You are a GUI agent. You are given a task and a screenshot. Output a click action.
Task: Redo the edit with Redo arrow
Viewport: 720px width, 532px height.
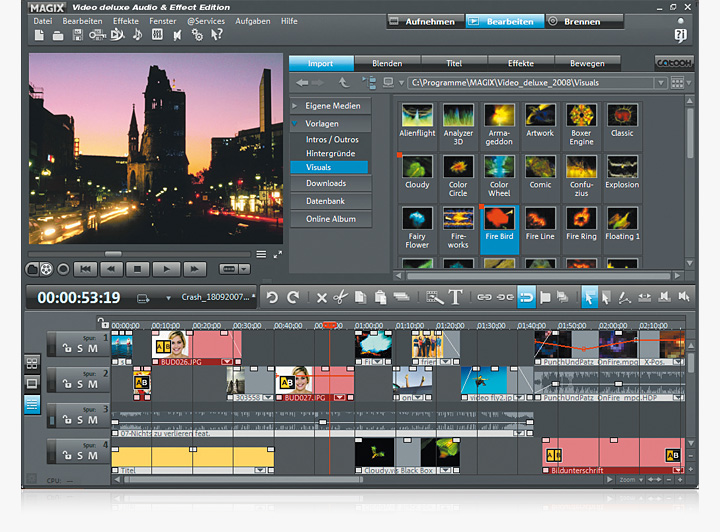[293, 297]
